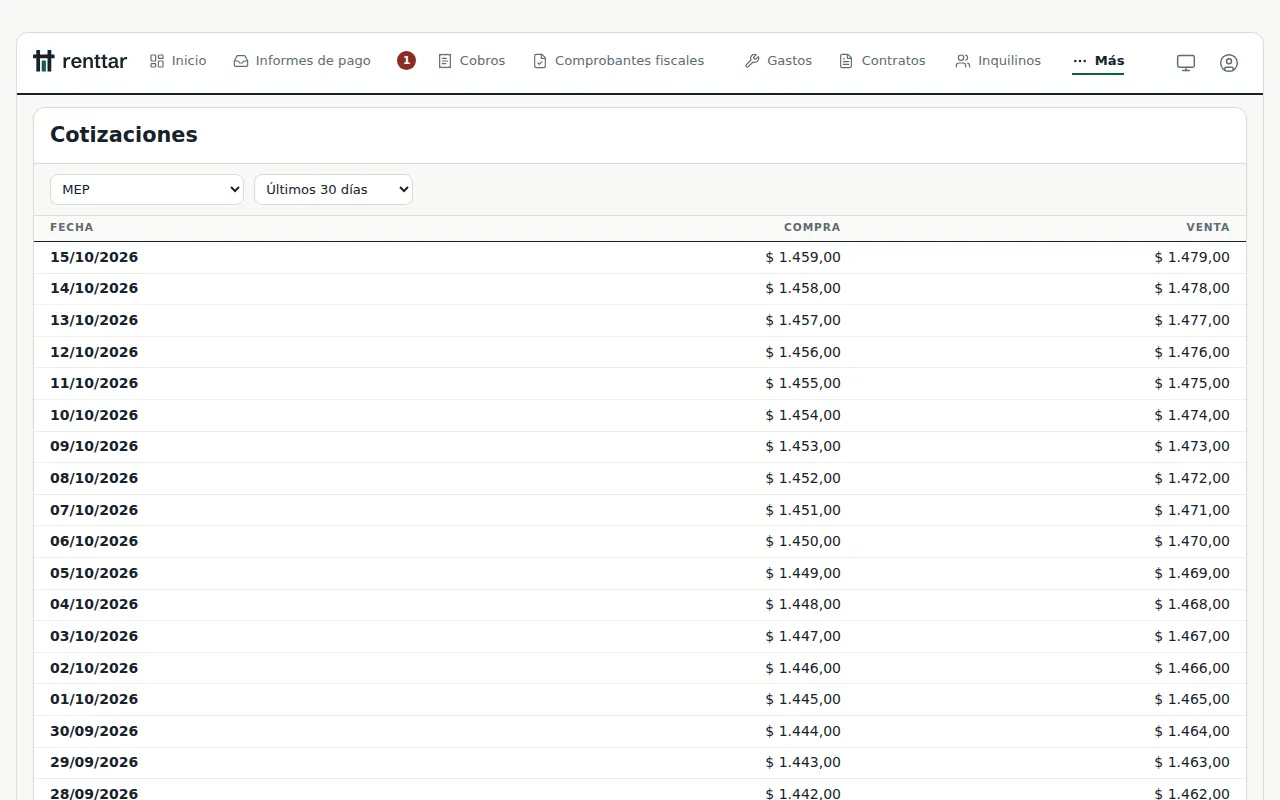
Task: Click the VENTA column header
Action: point(1208,227)
